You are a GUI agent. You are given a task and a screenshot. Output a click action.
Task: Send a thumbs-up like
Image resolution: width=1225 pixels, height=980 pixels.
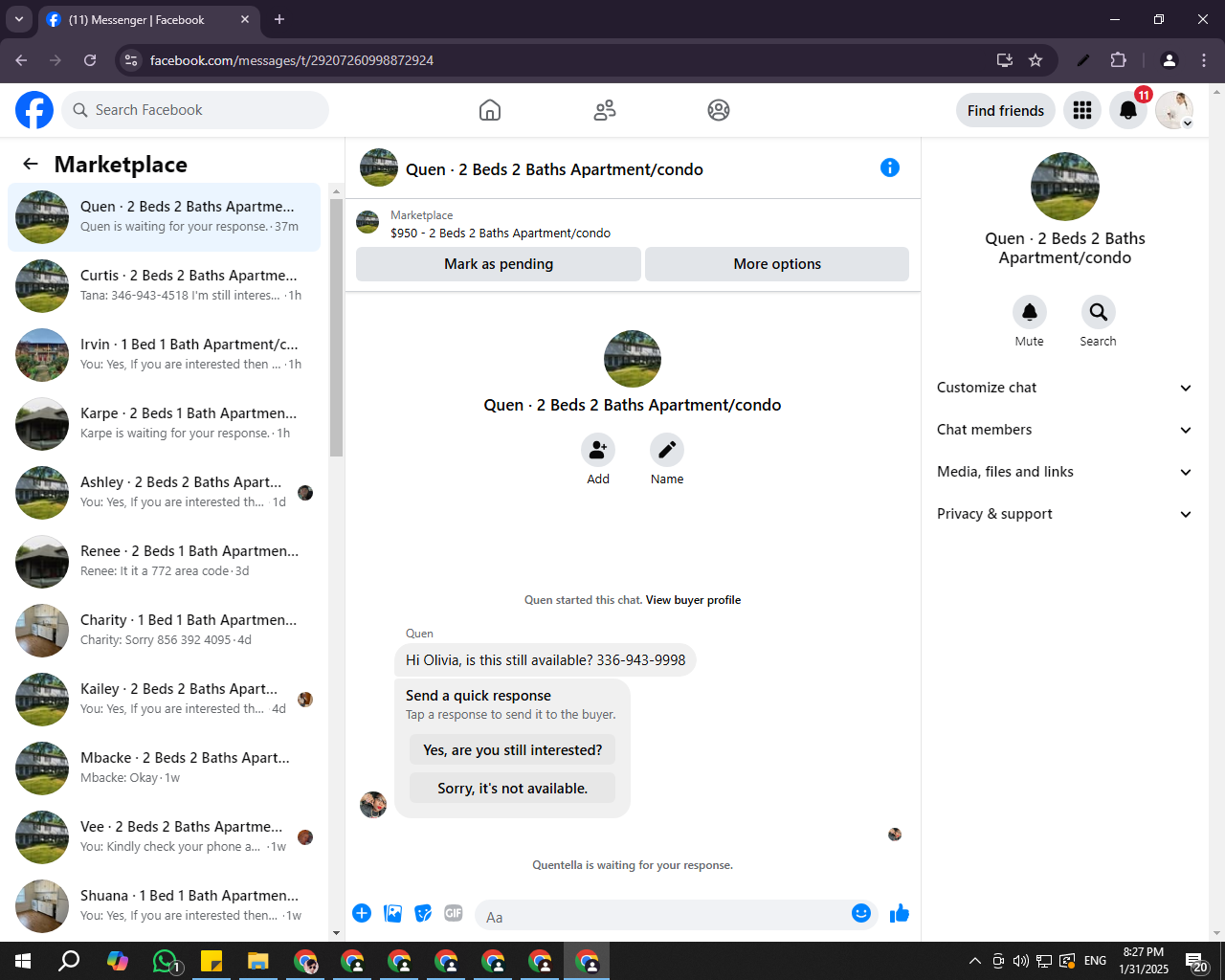[900, 913]
